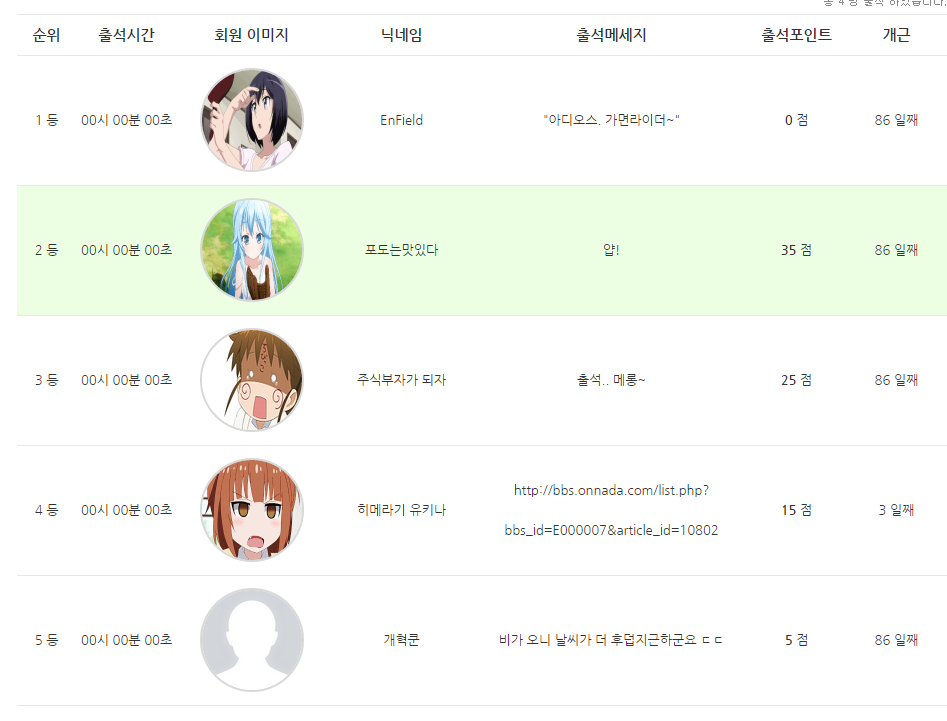Click the 35 점 points in highlighted row
Image resolution: width=947 pixels, height=721 pixels.
[797, 250]
